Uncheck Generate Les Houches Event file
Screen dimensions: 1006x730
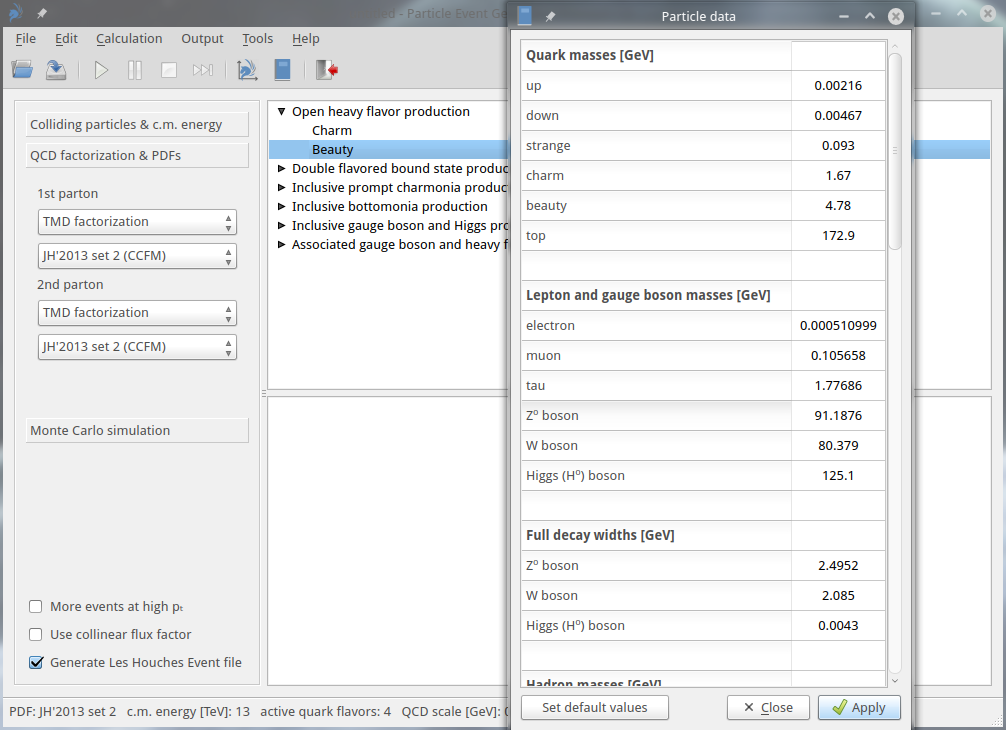pyautogui.click(x=36, y=662)
